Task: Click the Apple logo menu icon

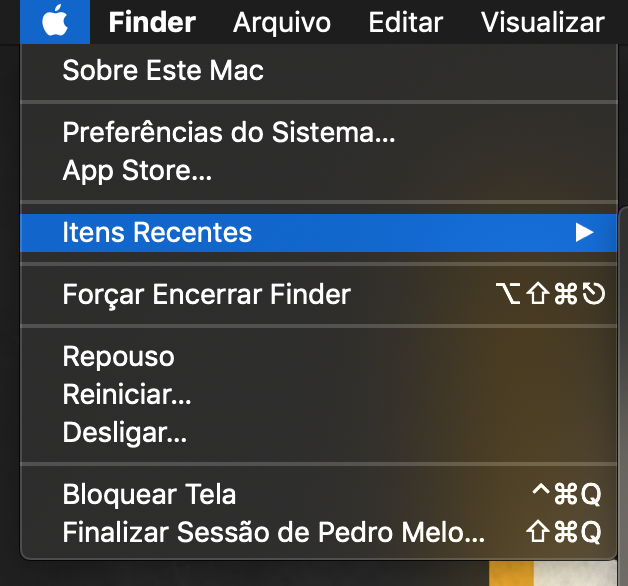Action: coord(54,21)
